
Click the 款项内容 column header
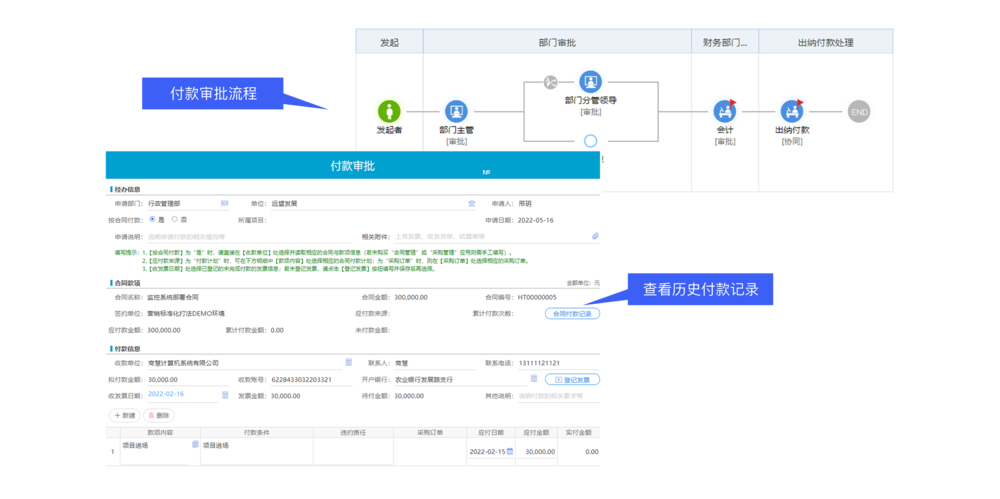pyautogui.click(x=160, y=432)
